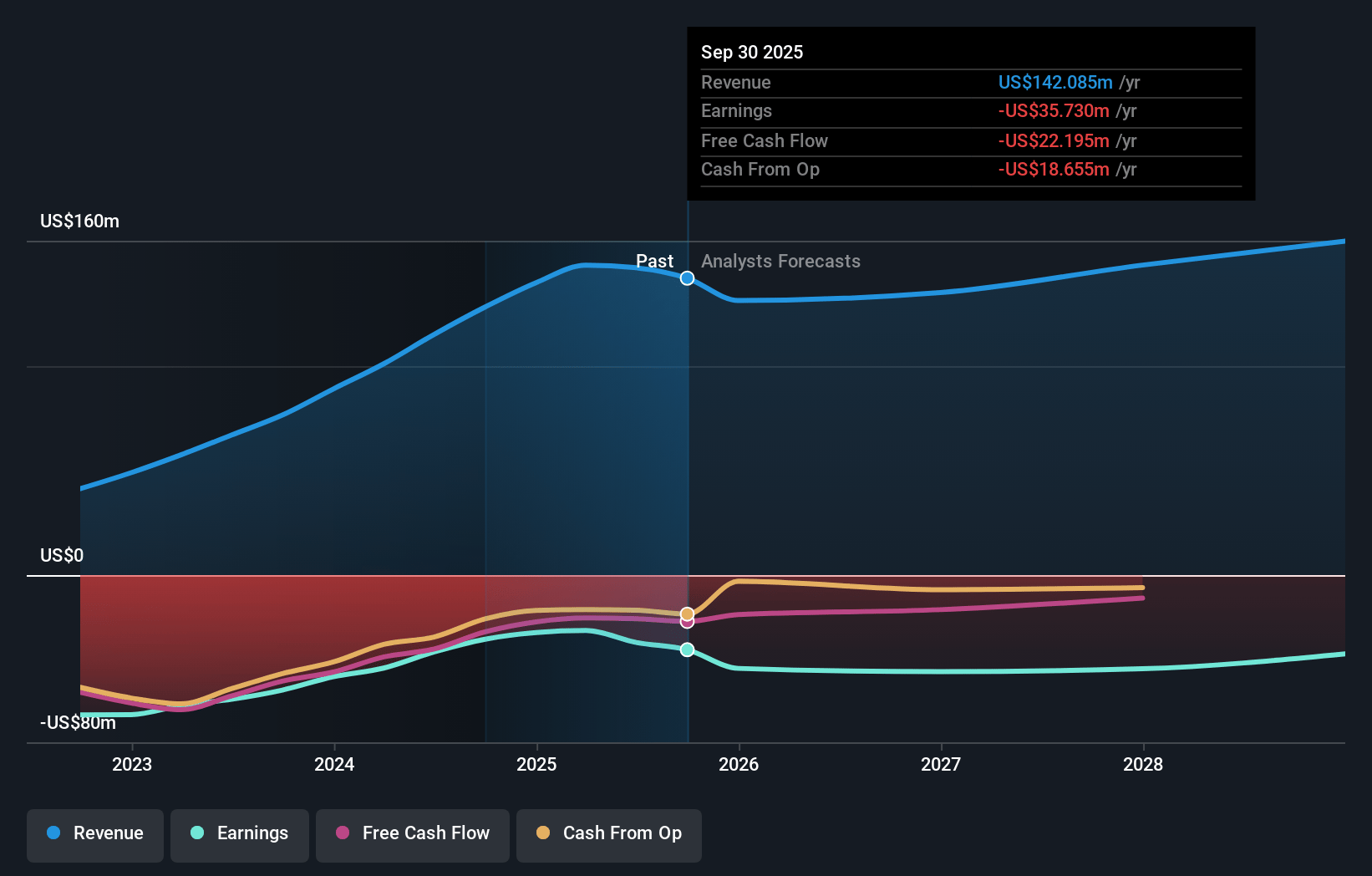
Task: Click the Past section label
Action: click(654, 262)
